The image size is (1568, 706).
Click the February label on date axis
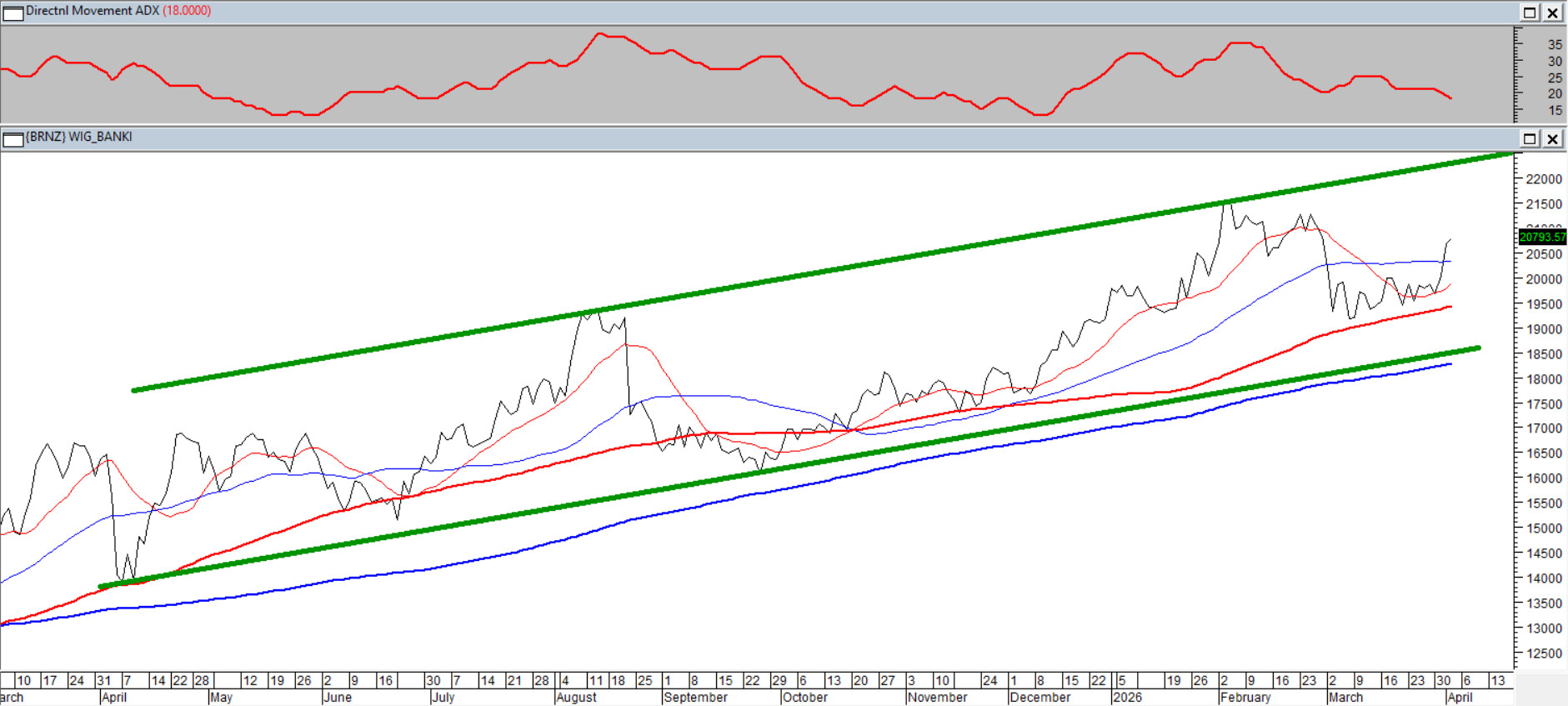(1245, 698)
